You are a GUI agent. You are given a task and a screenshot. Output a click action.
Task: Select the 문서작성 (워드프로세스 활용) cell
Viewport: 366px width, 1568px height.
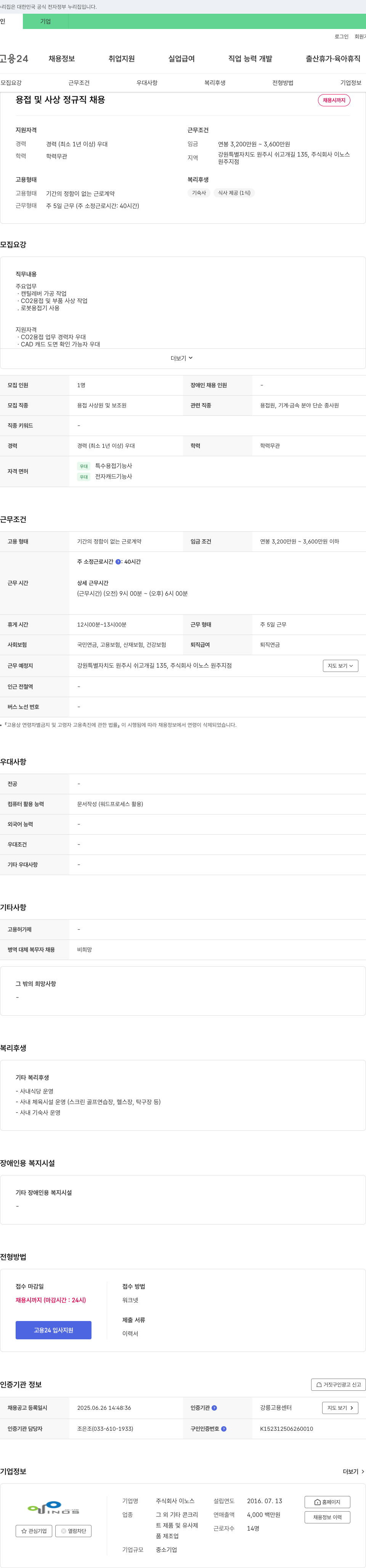click(x=110, y=804)
